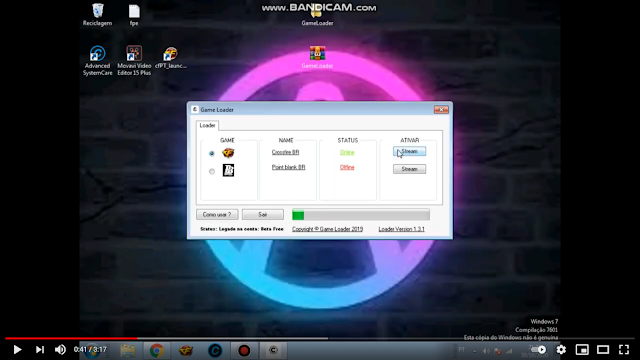Viewport: 640px width, 360px height.
Task: Open the Advanced SystemCare desktop icon
Action: (97, 60)
